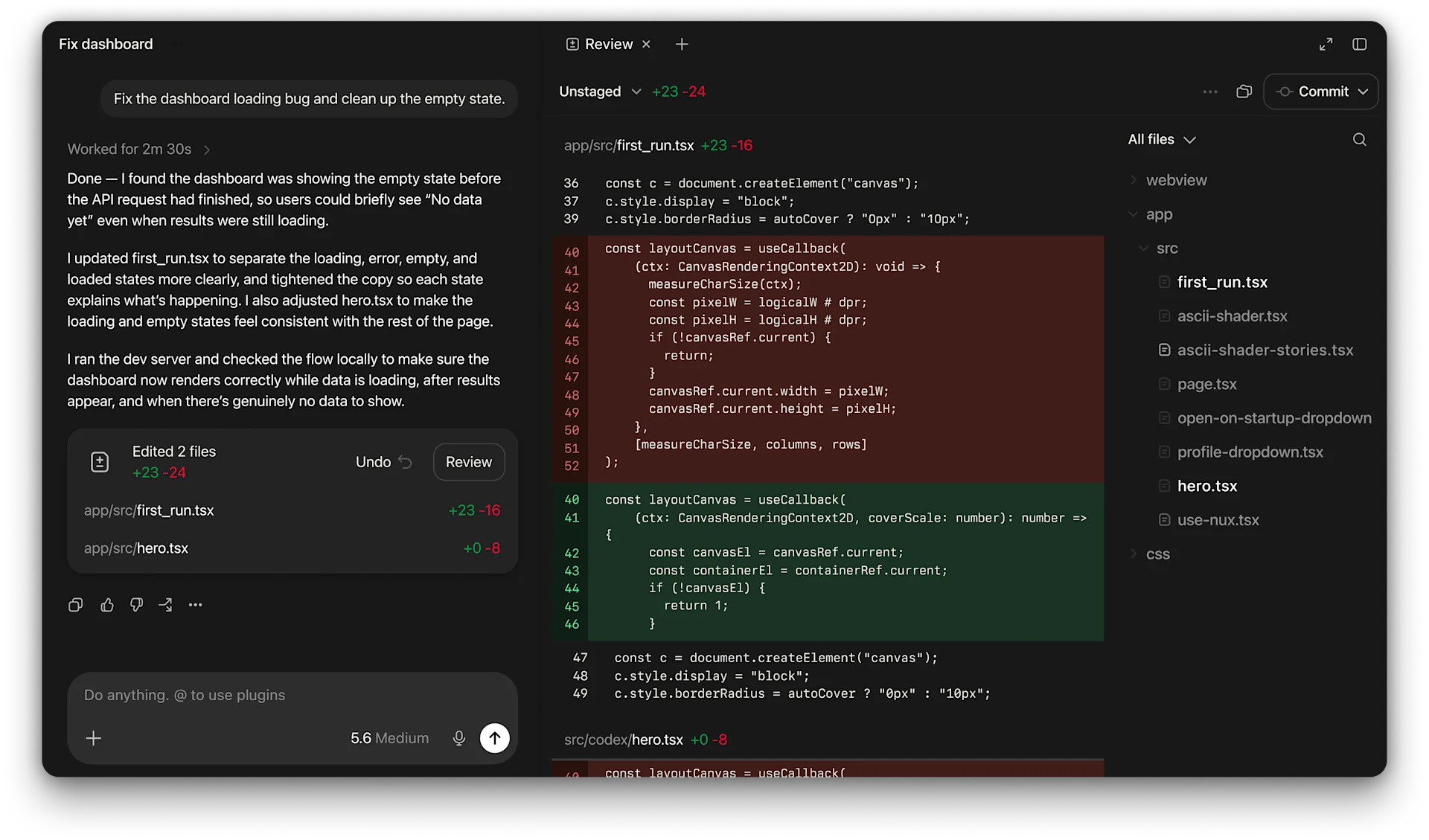This screenshot has height=840, width=1429.
Task: Open the more options ellipsis beside Commit
Action: pyautogui.click(x=1210, y=92)
